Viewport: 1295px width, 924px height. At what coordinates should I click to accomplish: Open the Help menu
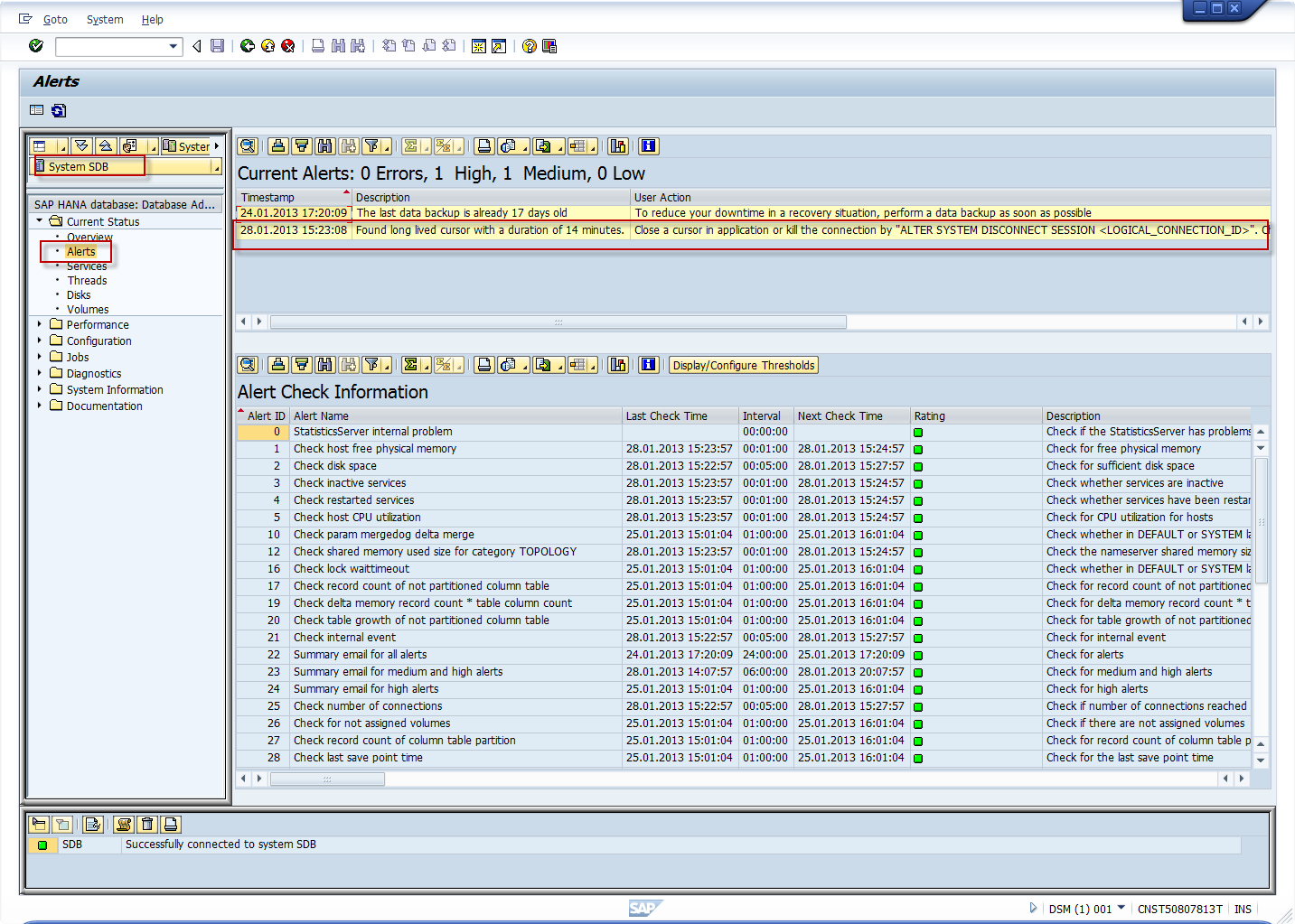(152, 19)
